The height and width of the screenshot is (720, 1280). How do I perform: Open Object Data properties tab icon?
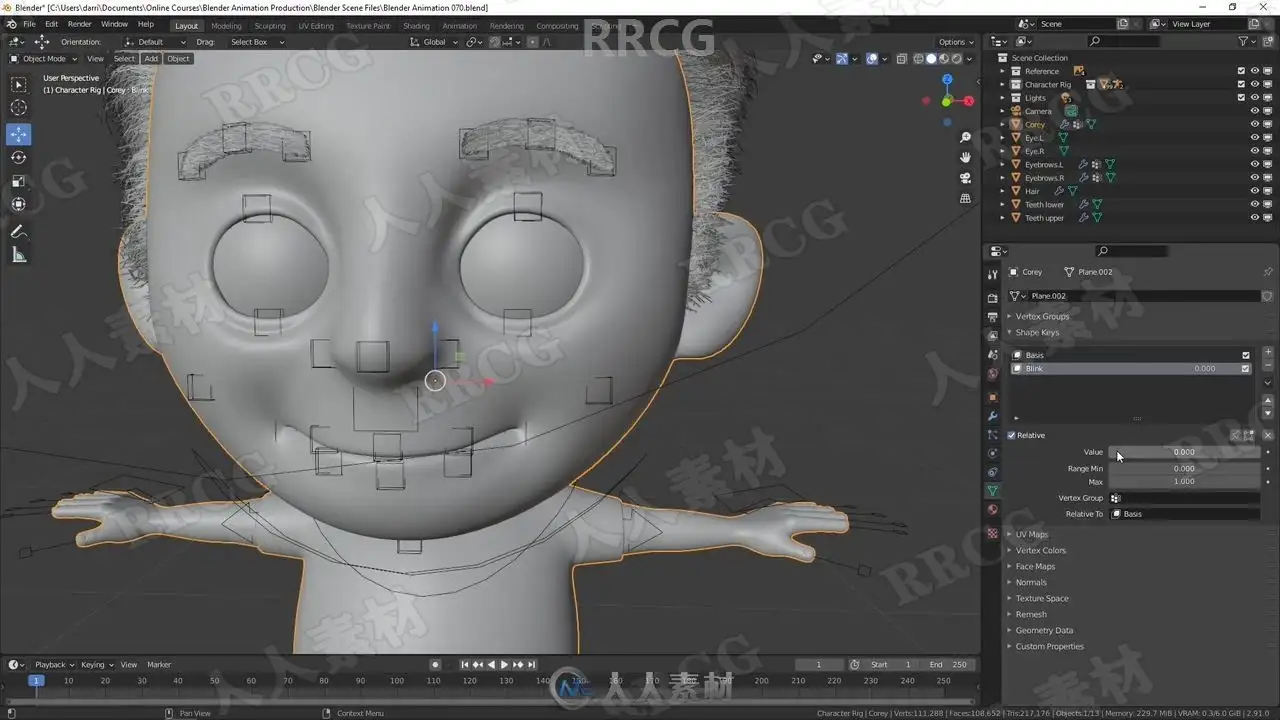(992, 490)
